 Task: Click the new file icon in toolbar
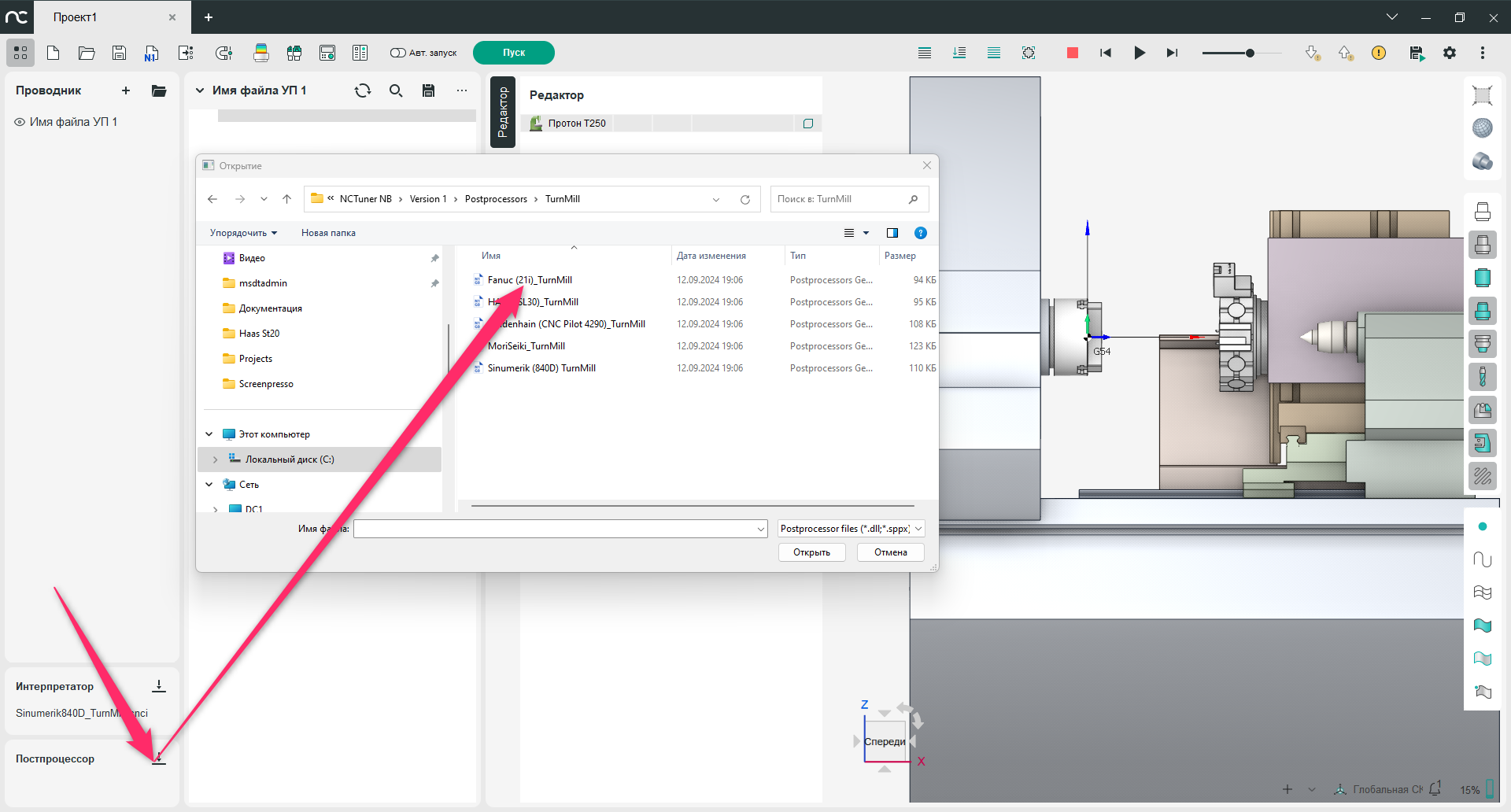click(54, 53)
